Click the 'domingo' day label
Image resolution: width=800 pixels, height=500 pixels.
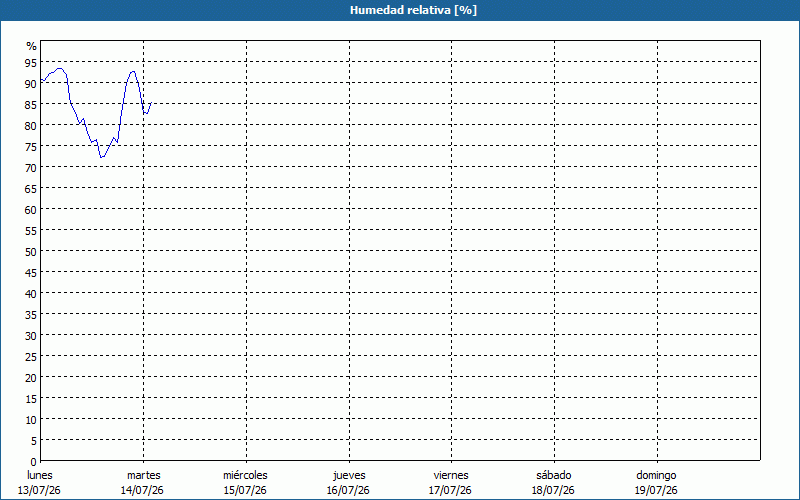656,475
